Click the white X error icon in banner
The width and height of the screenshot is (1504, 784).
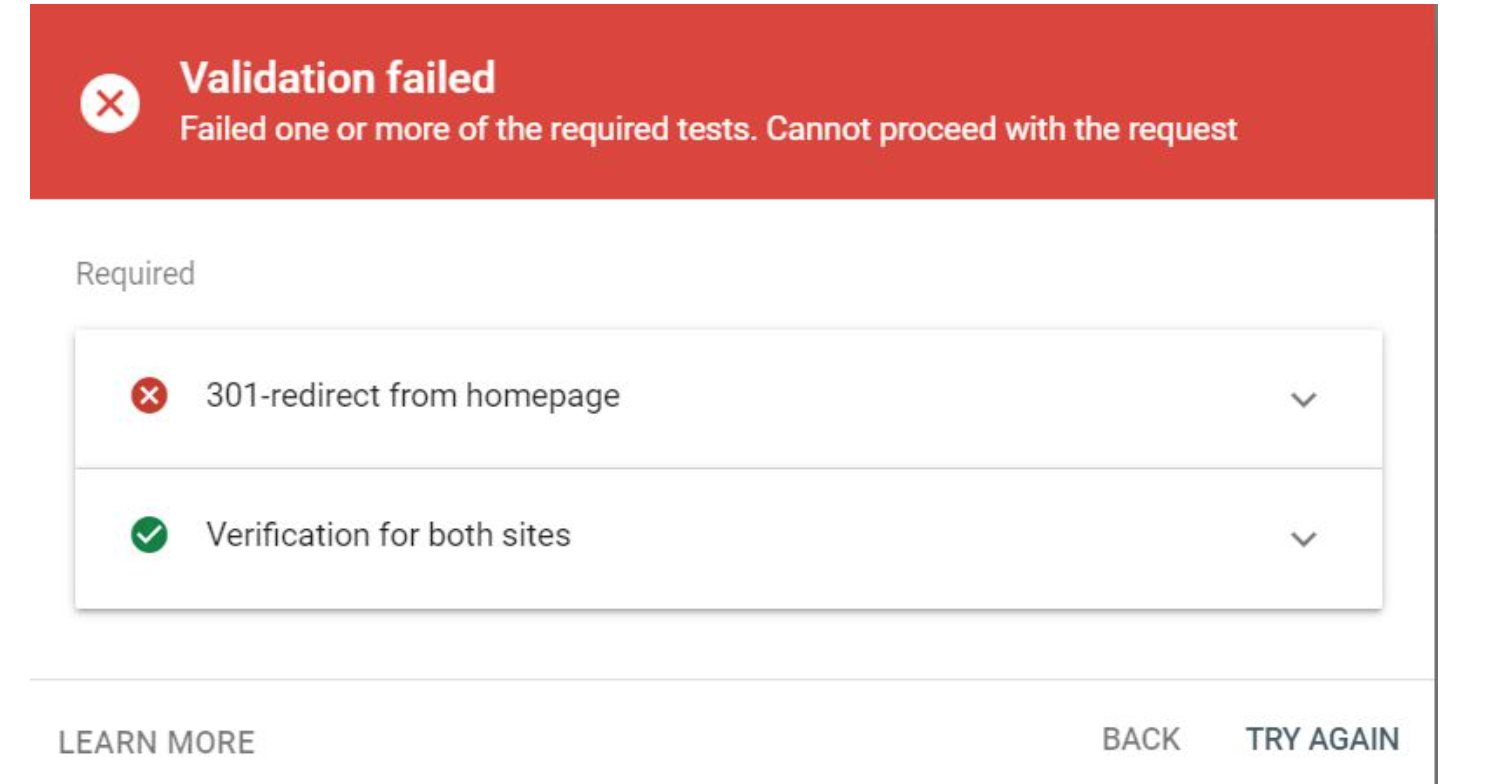tap(110, 103)
